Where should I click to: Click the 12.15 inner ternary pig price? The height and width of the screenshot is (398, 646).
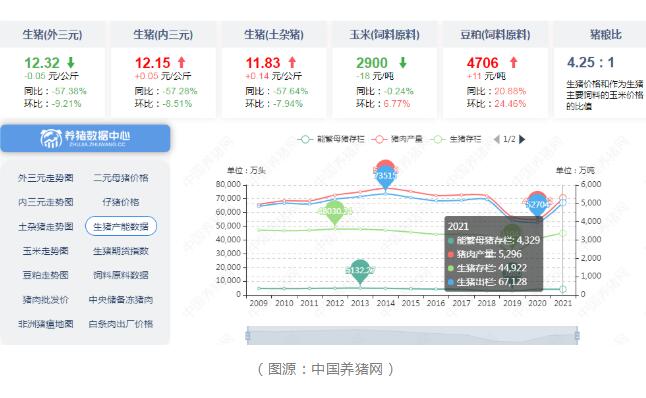[x=152, y=63]
